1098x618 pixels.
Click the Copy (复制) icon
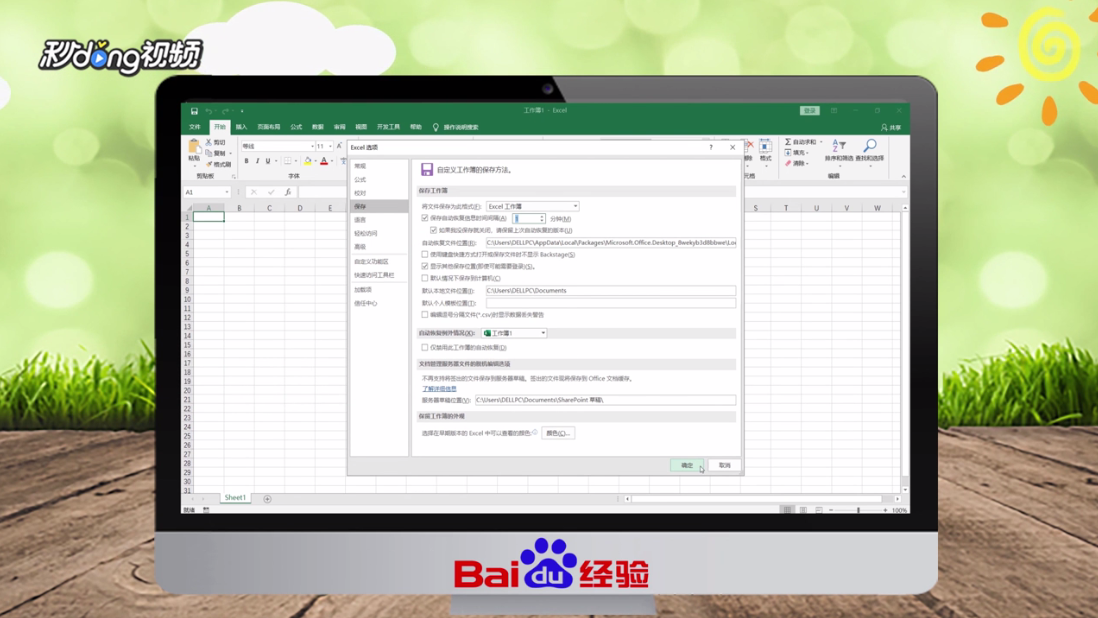[209, 153]
